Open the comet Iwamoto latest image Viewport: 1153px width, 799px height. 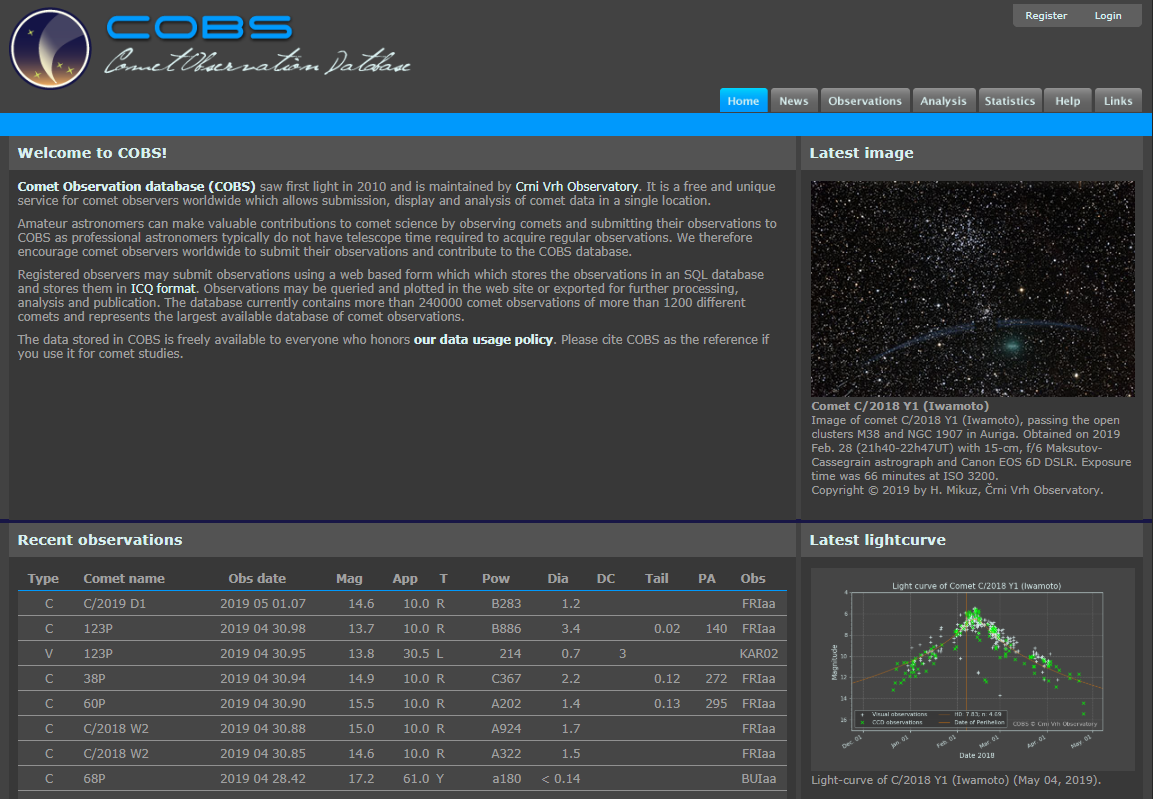click(x=972, y=289)
